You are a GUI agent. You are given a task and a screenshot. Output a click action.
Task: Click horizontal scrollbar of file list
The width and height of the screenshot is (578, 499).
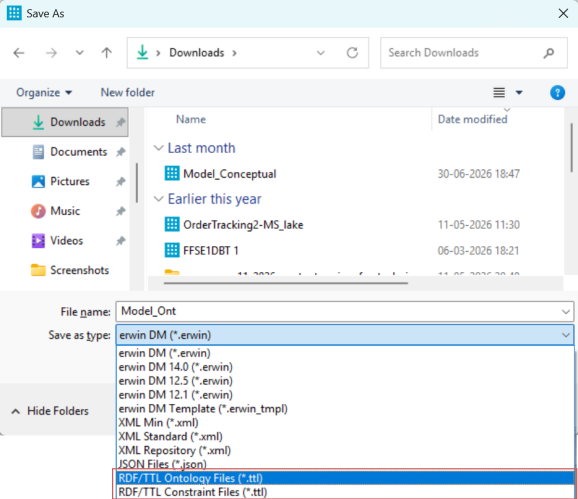click(x=286, y=283)
